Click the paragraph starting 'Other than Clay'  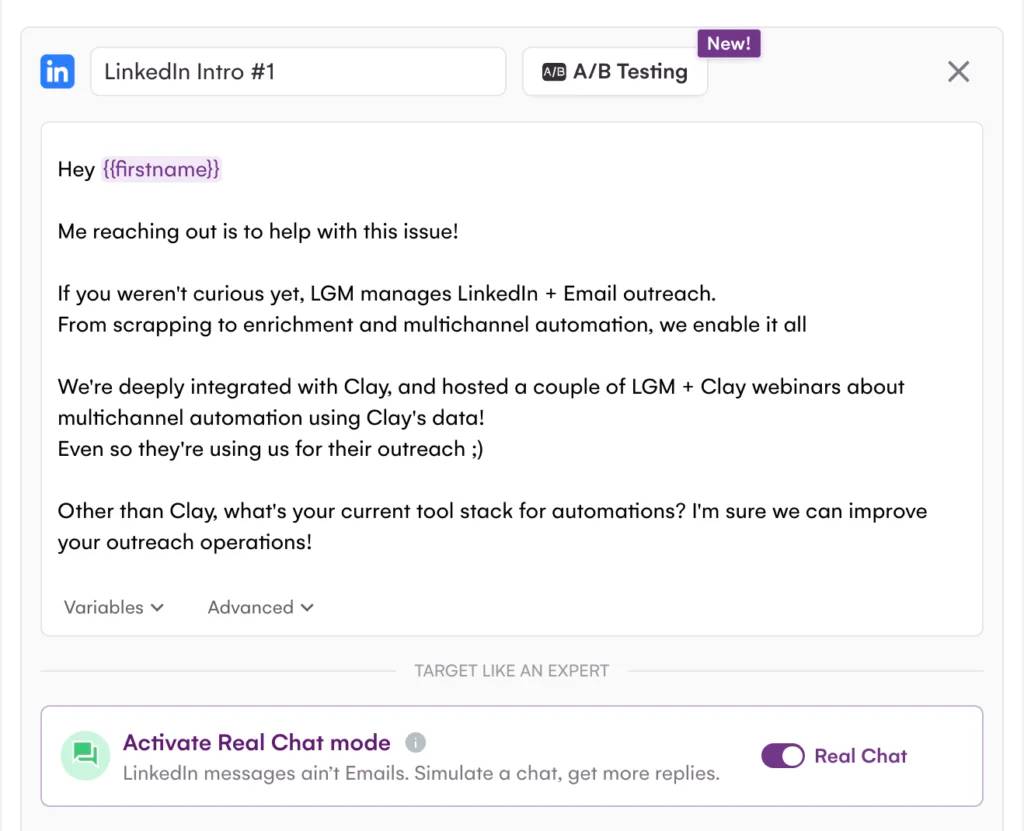click(492, 511)
